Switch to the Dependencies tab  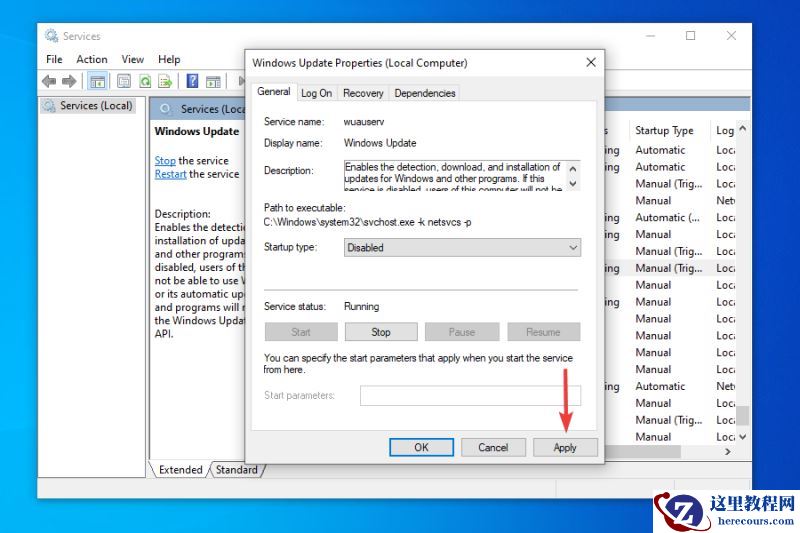coord(425,93)
